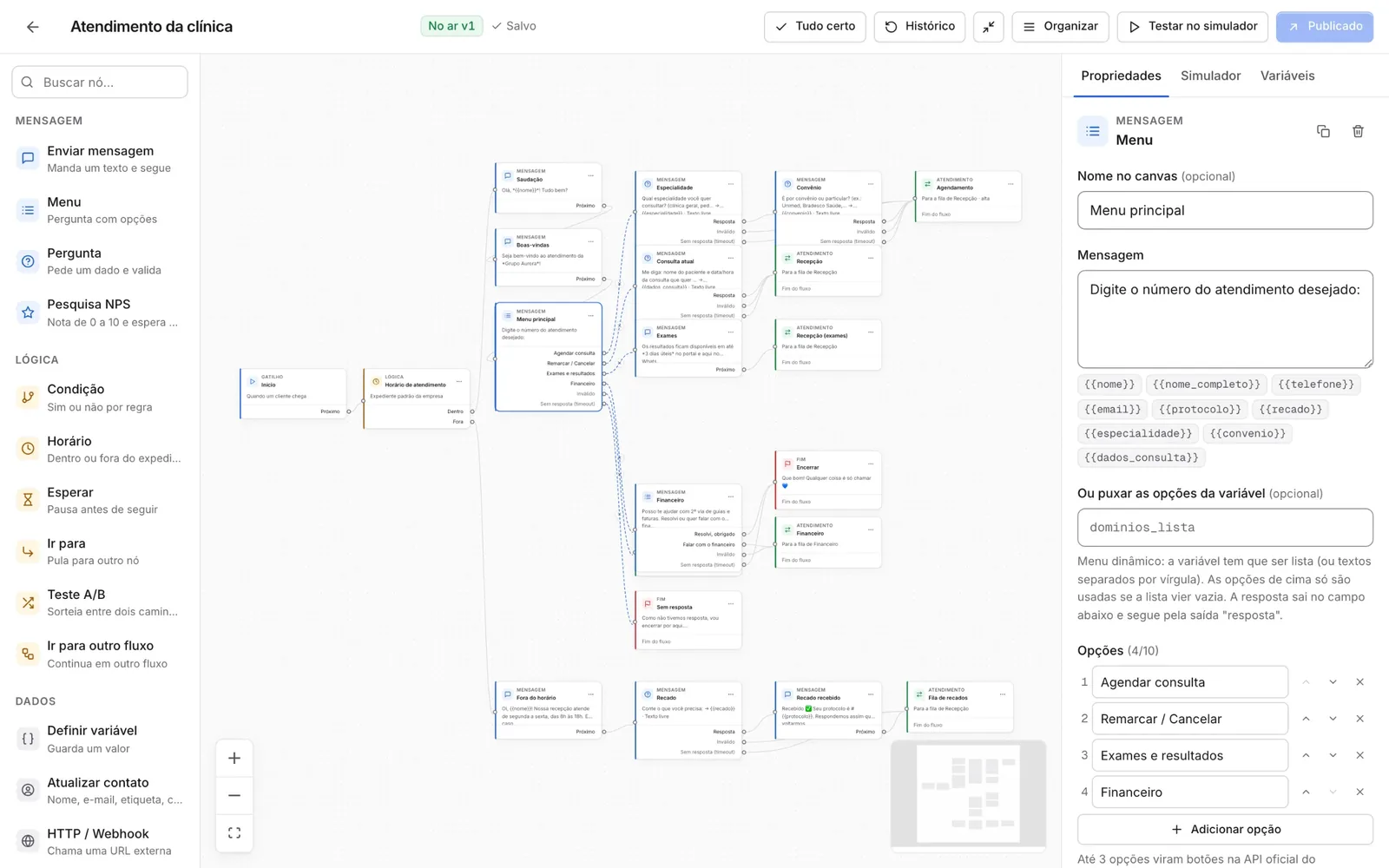Add a Pergunta node from the palette
Image resolution: width=1389 pixels, height=868 pixels.
click(x=100, y=261)
